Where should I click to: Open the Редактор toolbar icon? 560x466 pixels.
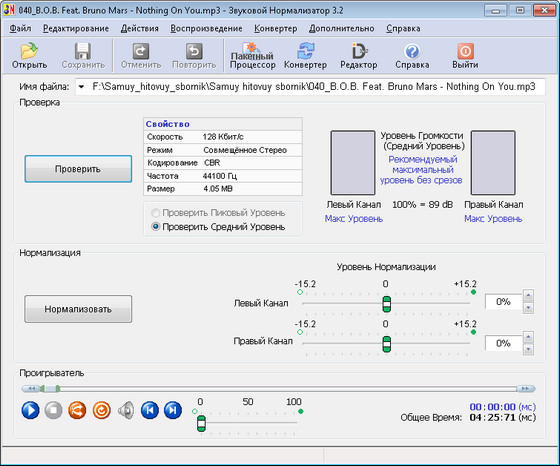tap(359, 56)
